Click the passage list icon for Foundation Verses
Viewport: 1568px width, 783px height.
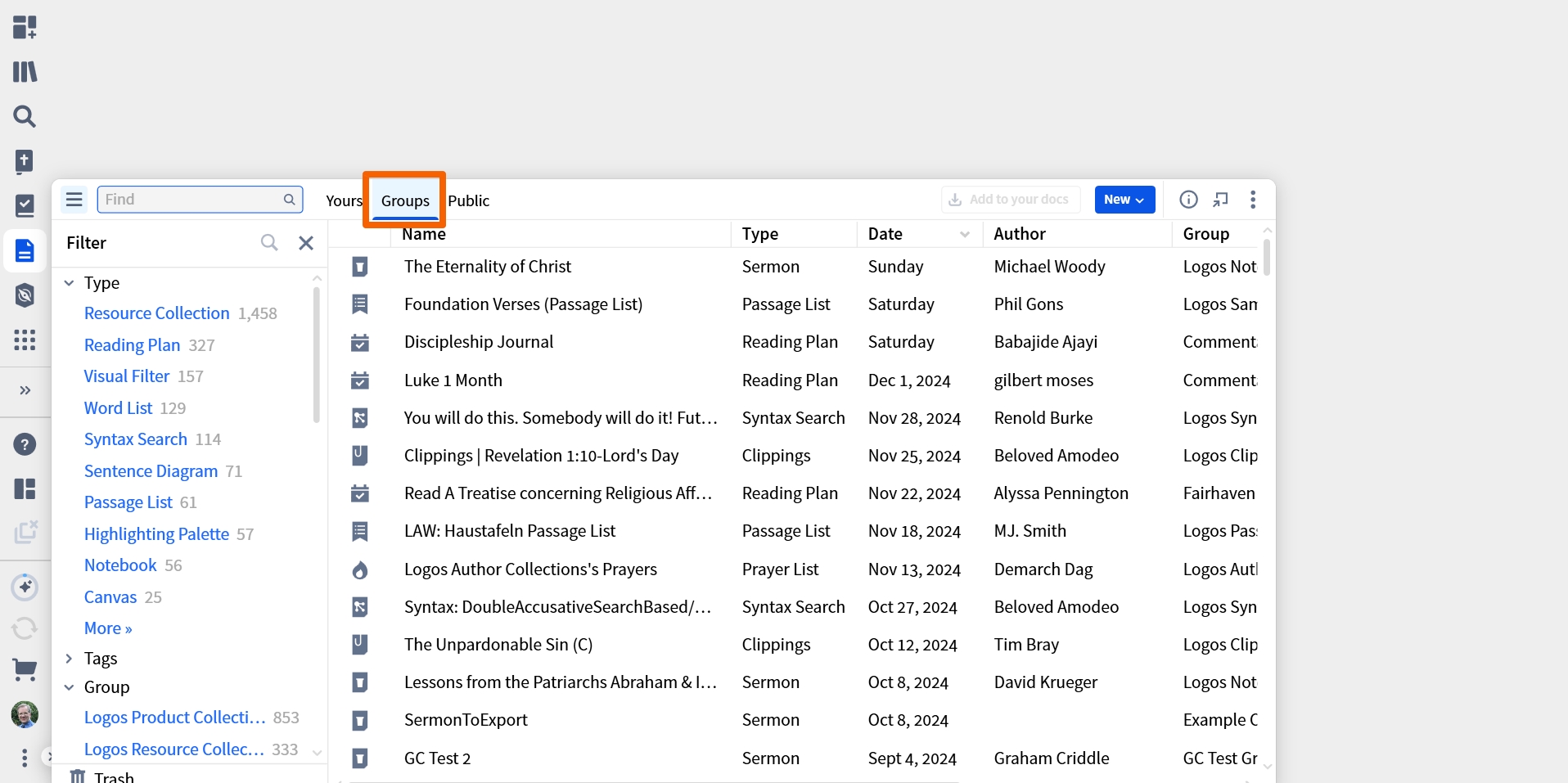359,304
